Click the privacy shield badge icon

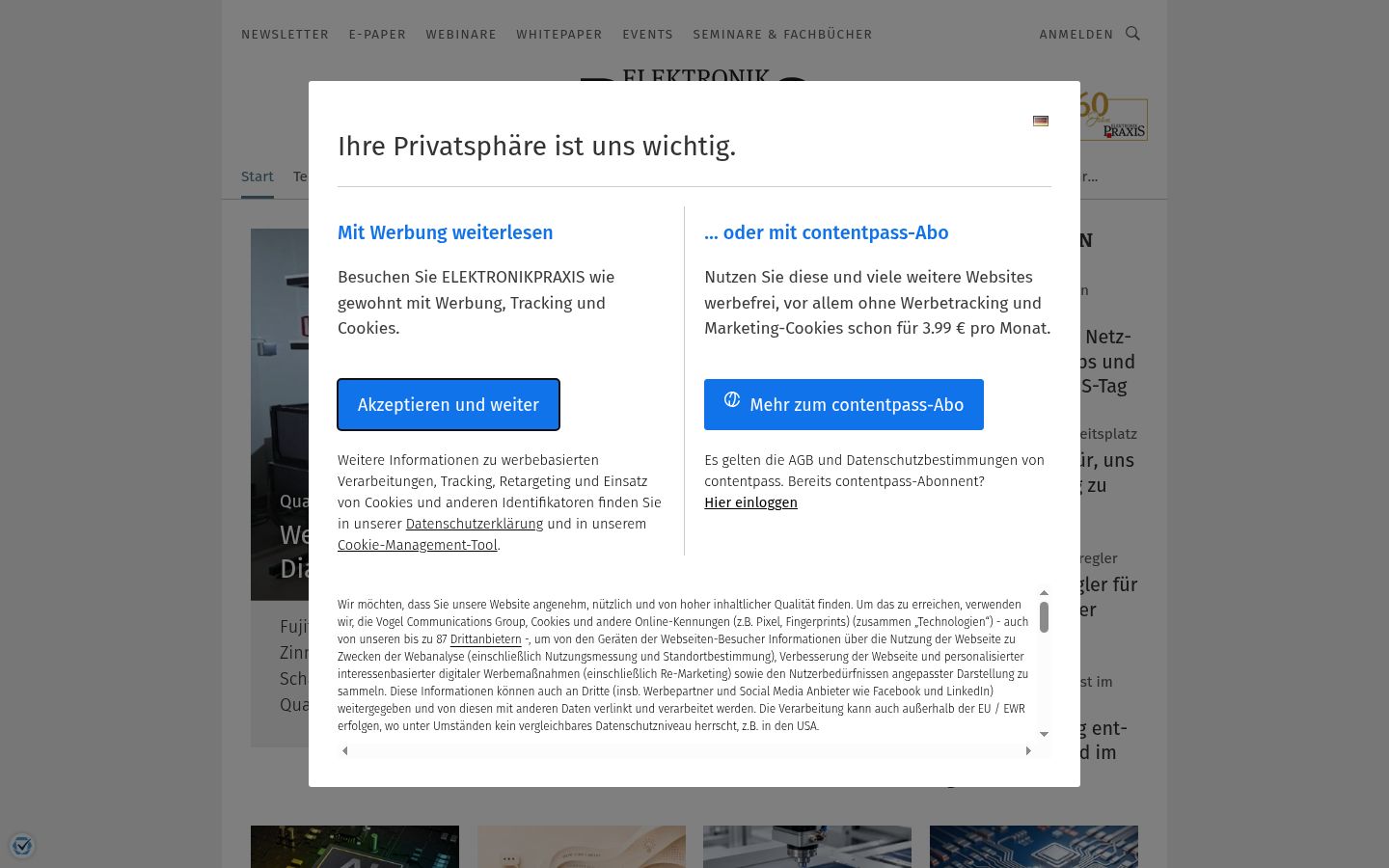[x=22, y=846]
